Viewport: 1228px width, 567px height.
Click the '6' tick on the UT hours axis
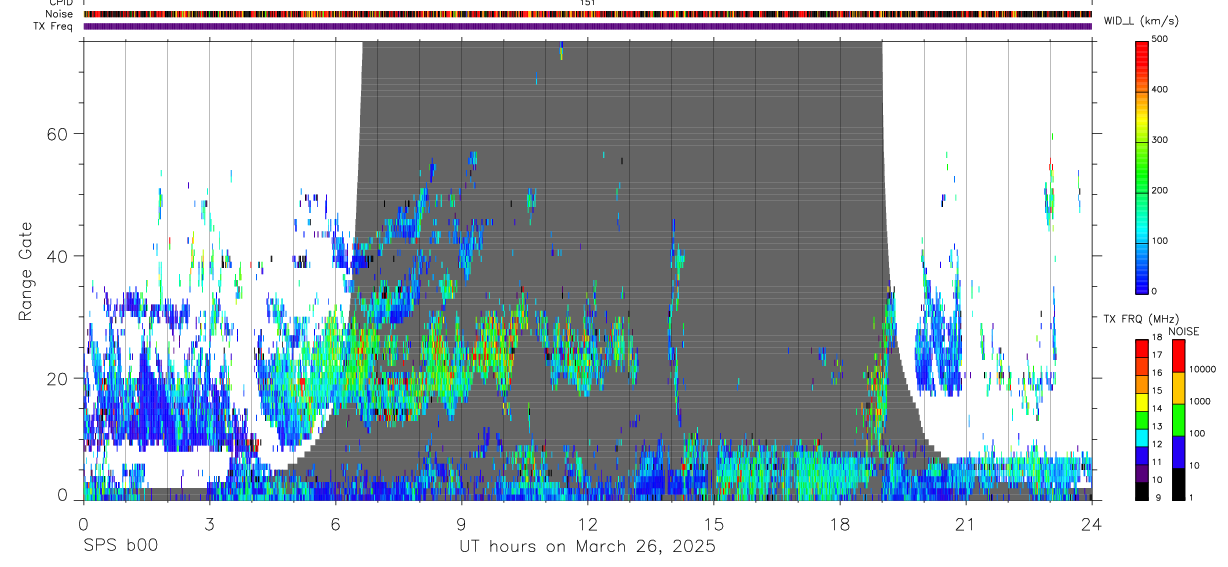click(x=335, y=523)
